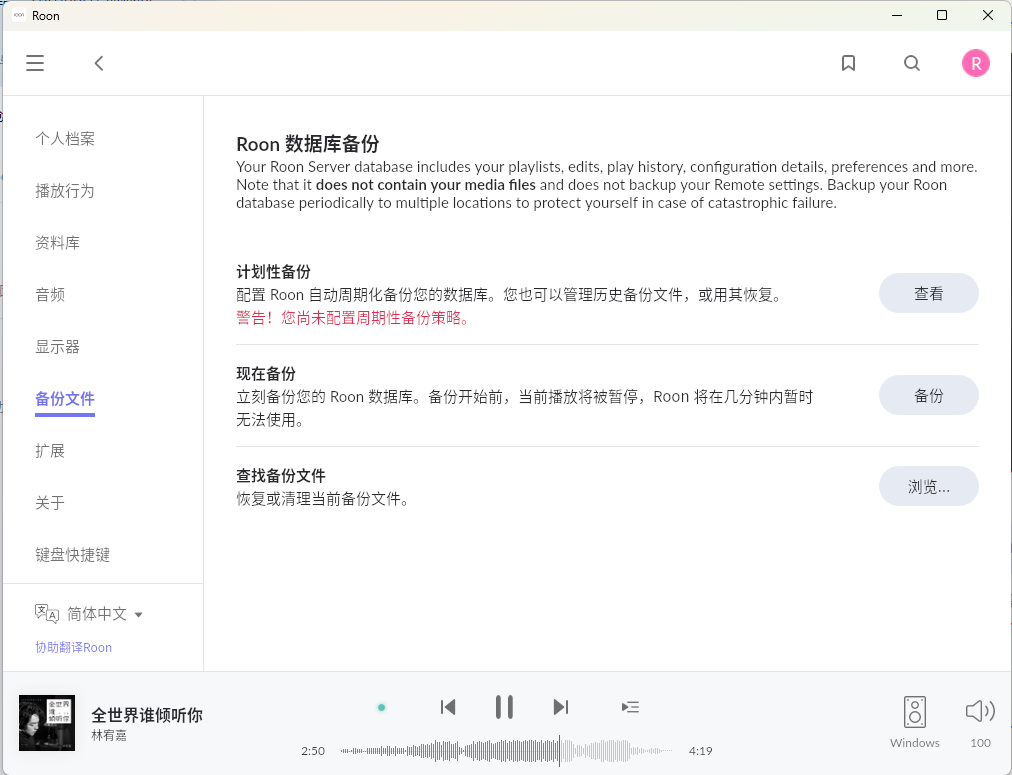Open the 扩展 settings tab
The height and width of the screenshot is (775, 1012).
coord(50,451)
